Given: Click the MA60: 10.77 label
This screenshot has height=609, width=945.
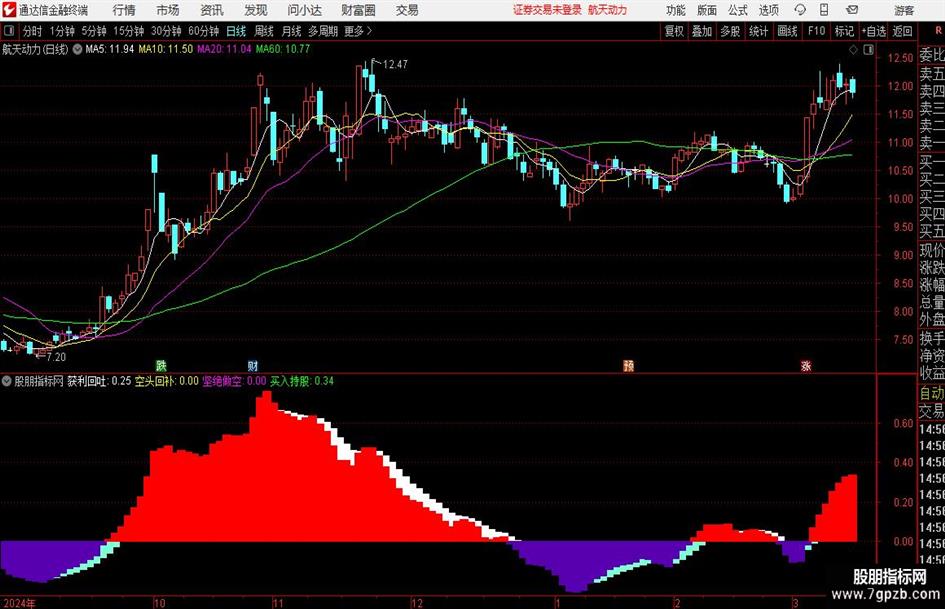Looking at the screenshot, I should click(283, 49).
